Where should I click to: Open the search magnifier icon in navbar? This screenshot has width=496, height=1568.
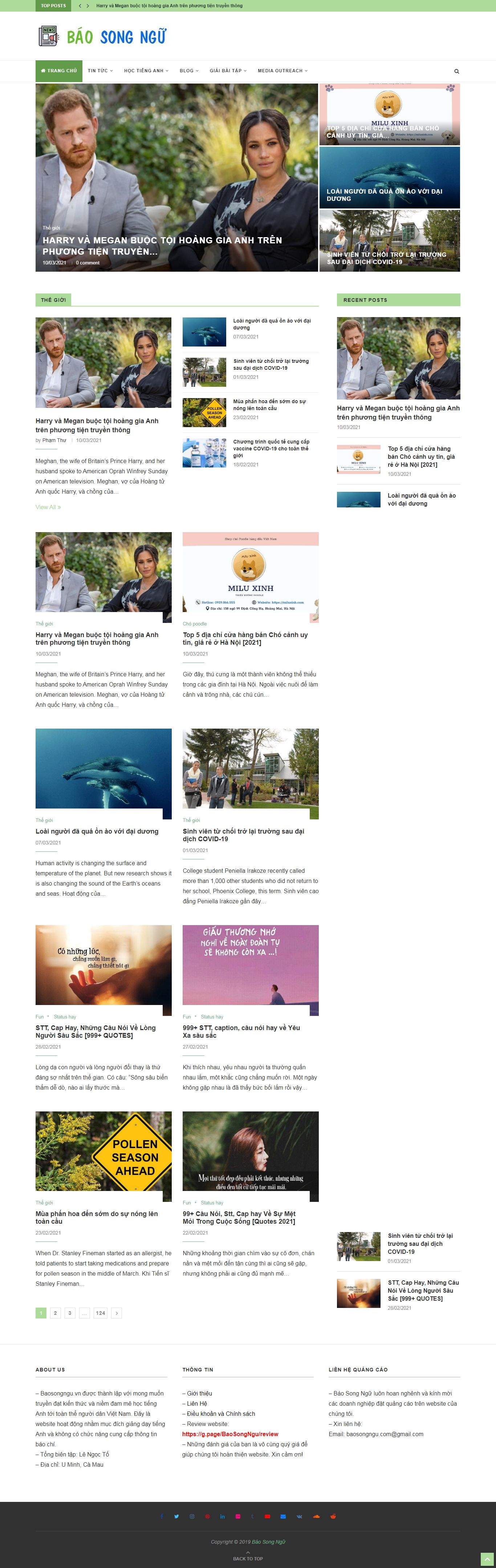tap(456, 71)
